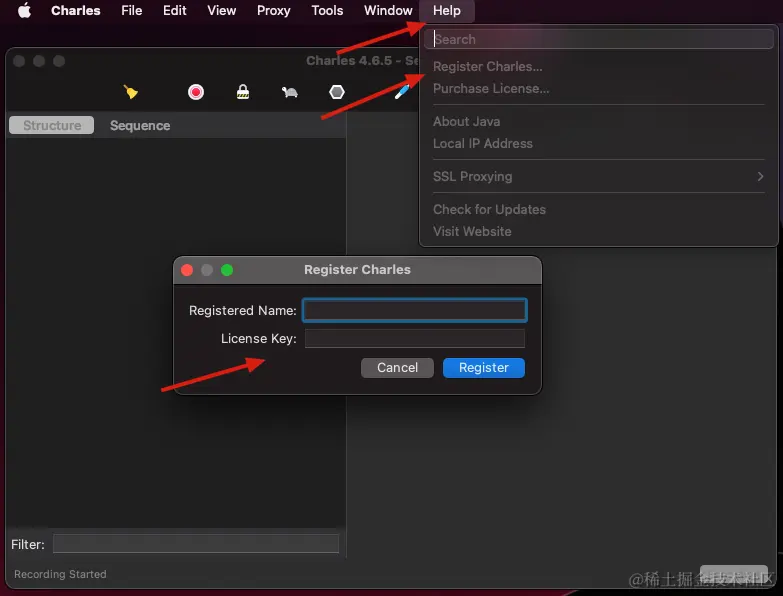Toggle the red Record button
The image size is (783, 596).
(x=196, y=92)
